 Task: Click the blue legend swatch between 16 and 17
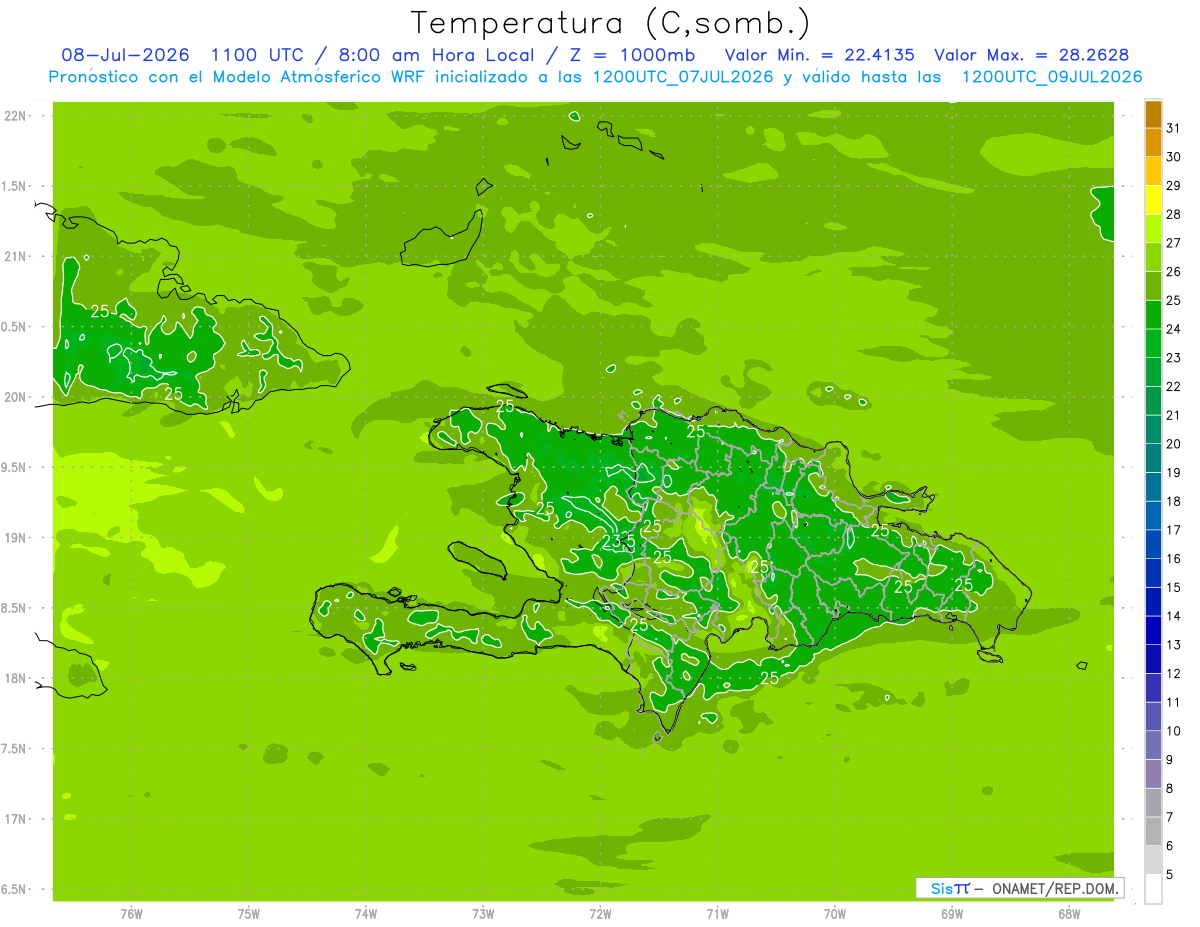1153,545
